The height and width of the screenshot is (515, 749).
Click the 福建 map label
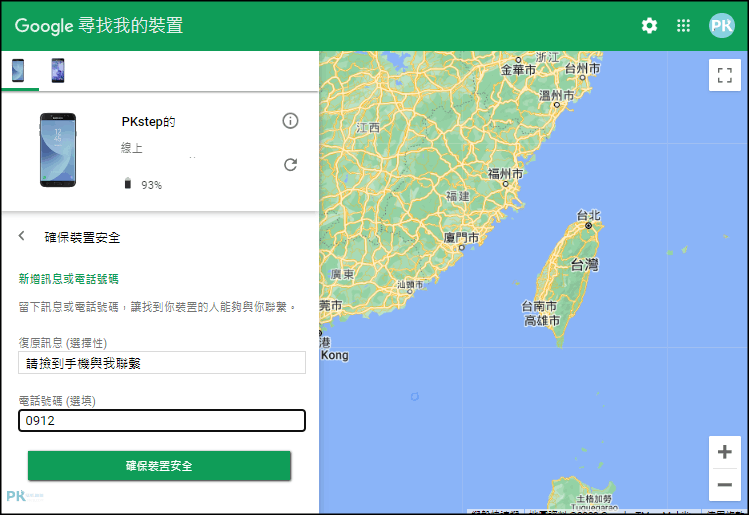click(458, 196)
